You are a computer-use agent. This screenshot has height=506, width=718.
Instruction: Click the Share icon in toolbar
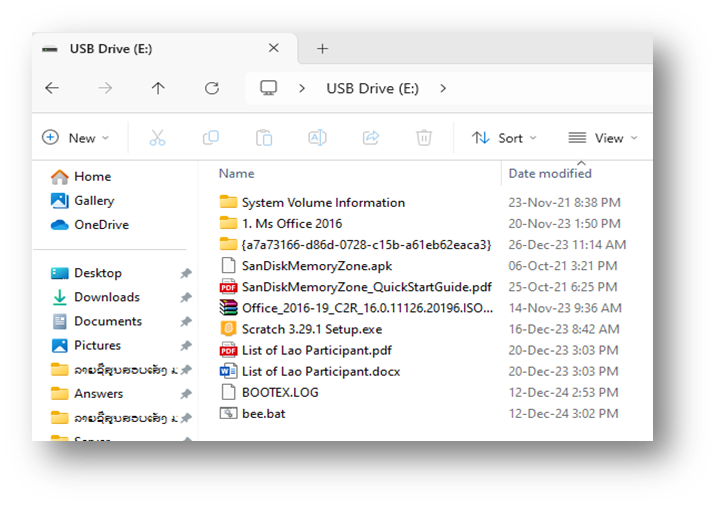point(371,138)
